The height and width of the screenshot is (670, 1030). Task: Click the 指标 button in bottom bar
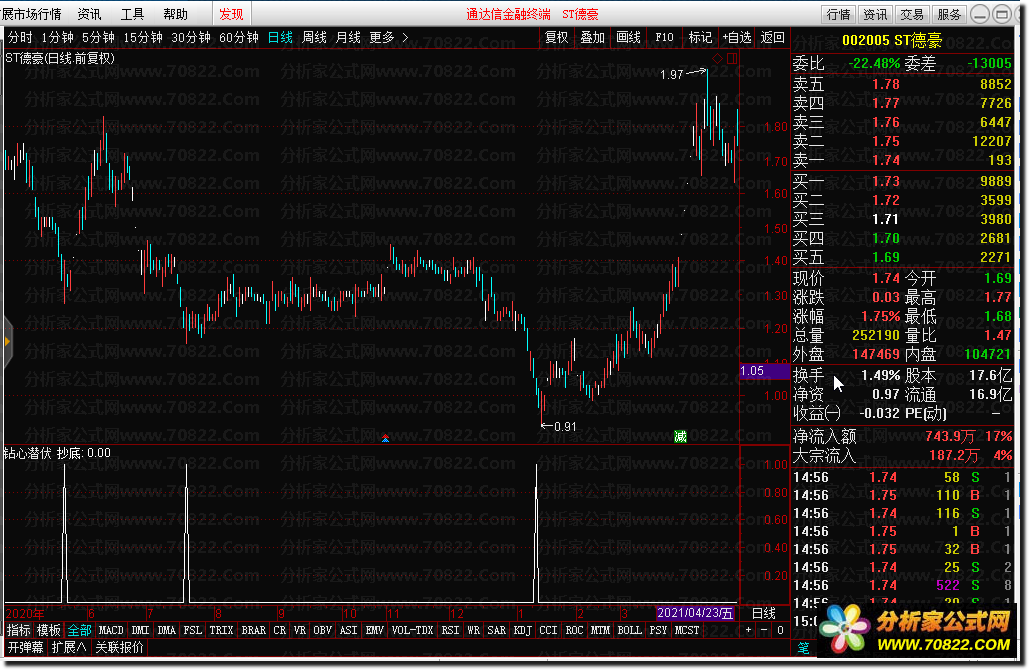click(18, 631)
